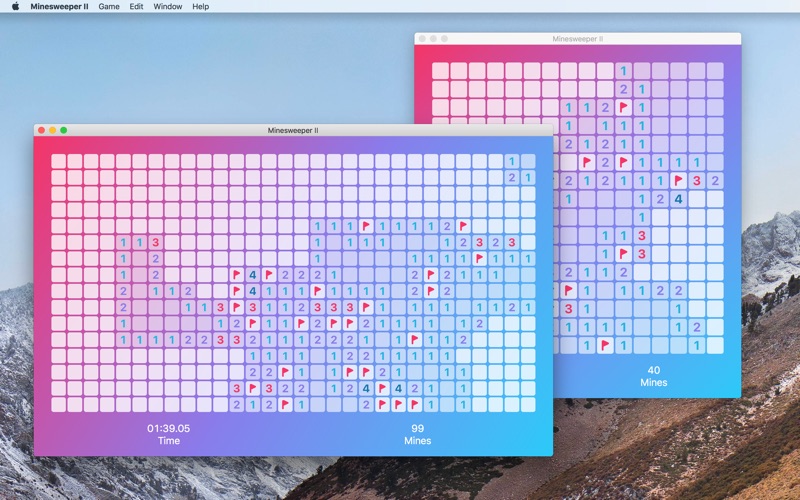Minimize the front Minesweeper II window
This screenshot has width=800, height=500.
(53, 130)
